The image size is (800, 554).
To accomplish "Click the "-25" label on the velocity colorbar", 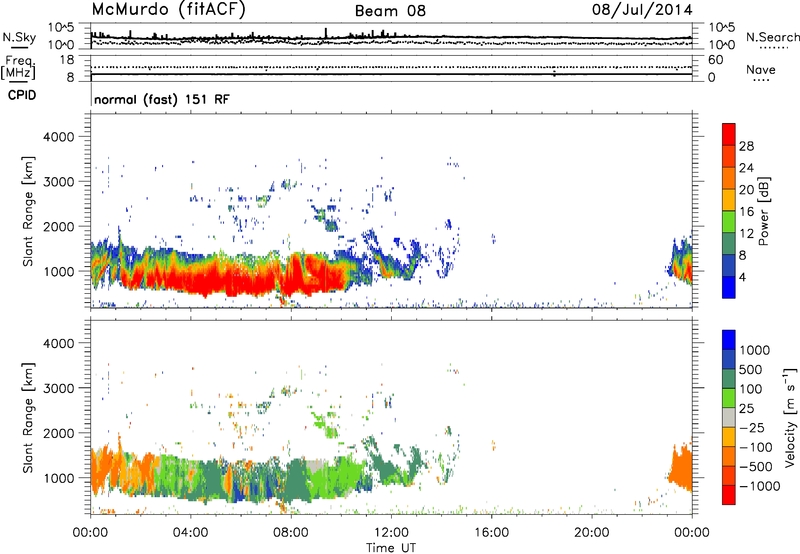I will 751,428.
